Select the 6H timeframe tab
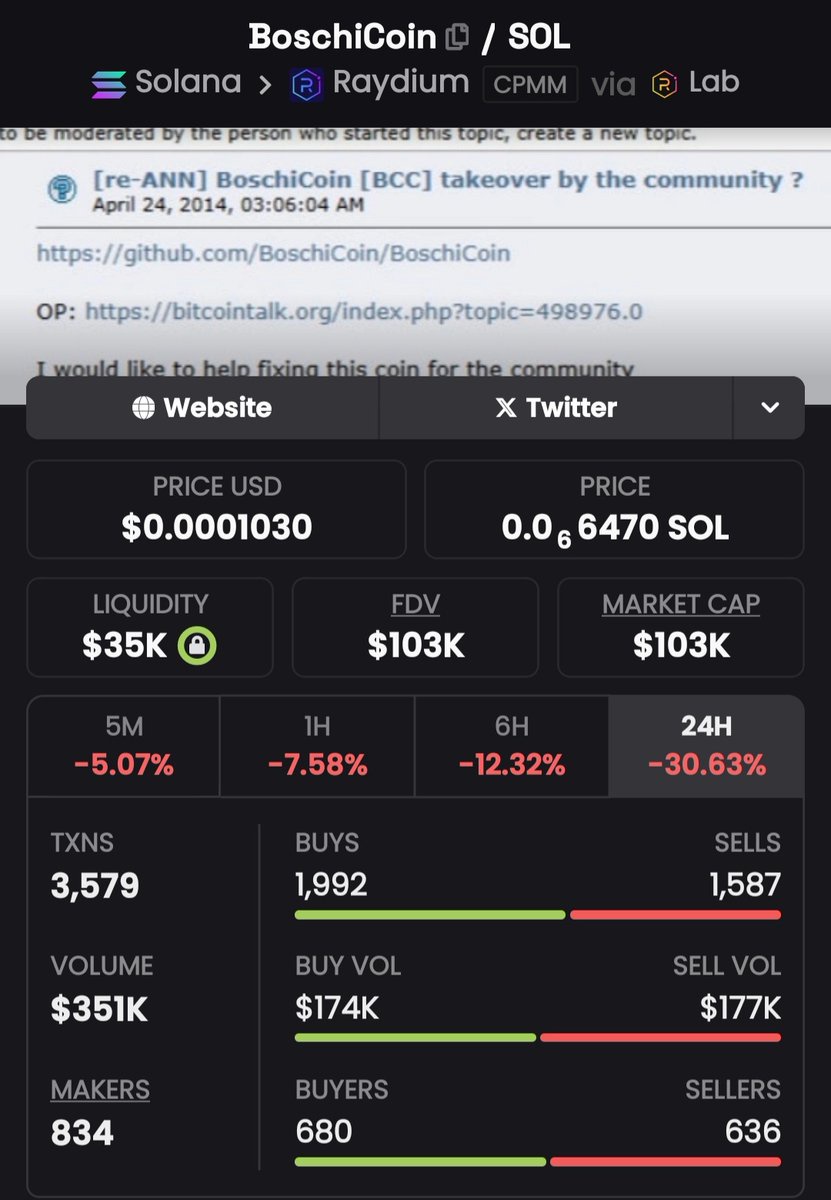 point(511,746)
